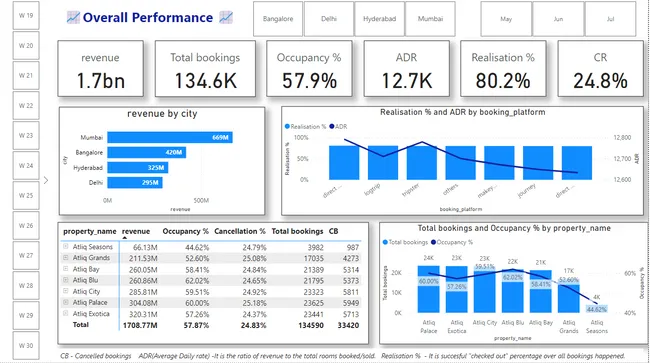The width and height of the screenshot is (650, 363).
Task: Select week W 27 slicer
Action: (x=26, y=255)
